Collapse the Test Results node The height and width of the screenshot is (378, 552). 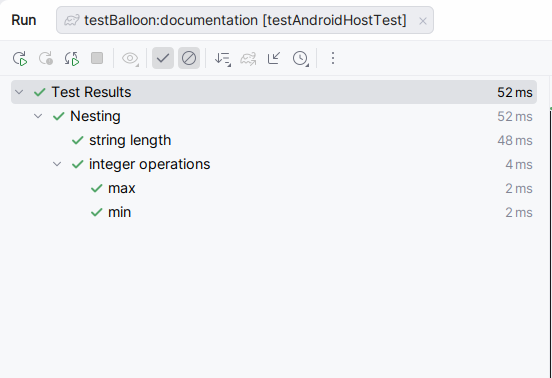click(x=19, y=92)
